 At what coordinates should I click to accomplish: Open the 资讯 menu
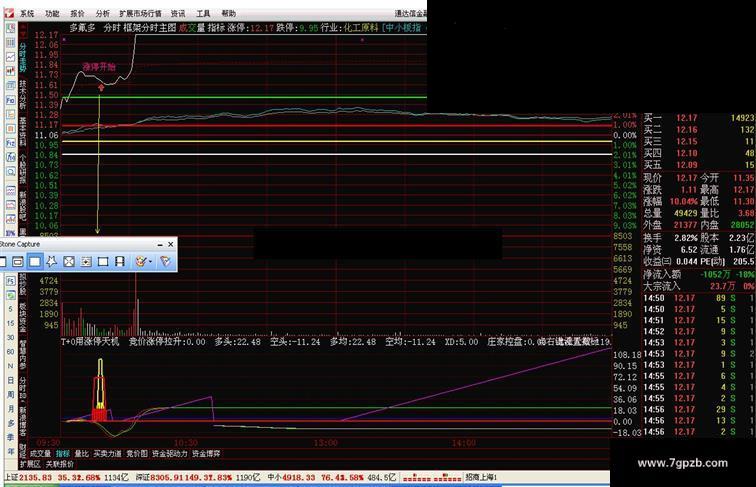(x=178, y=14)
